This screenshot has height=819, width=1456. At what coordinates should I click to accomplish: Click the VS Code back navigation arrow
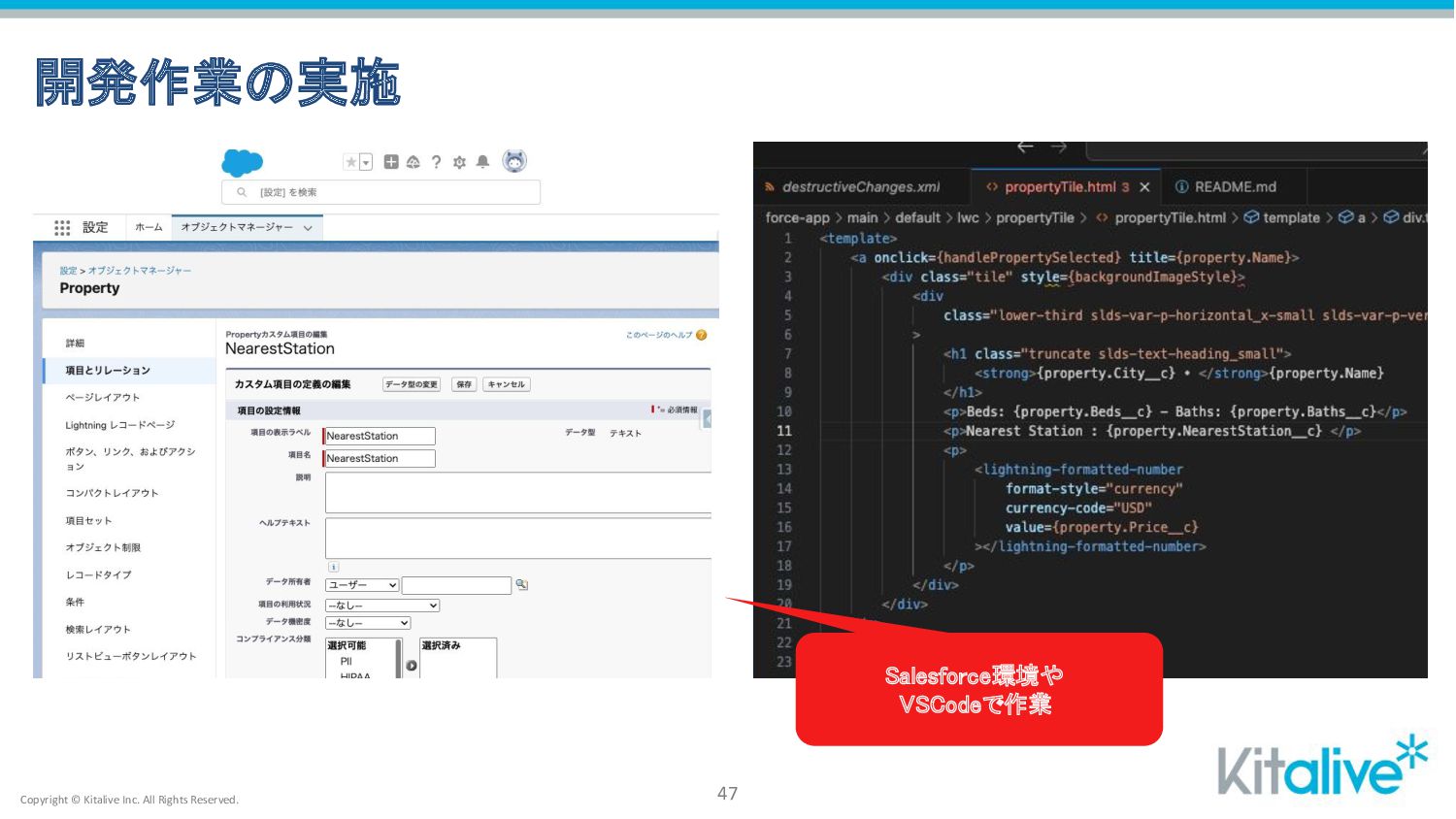1026,147
